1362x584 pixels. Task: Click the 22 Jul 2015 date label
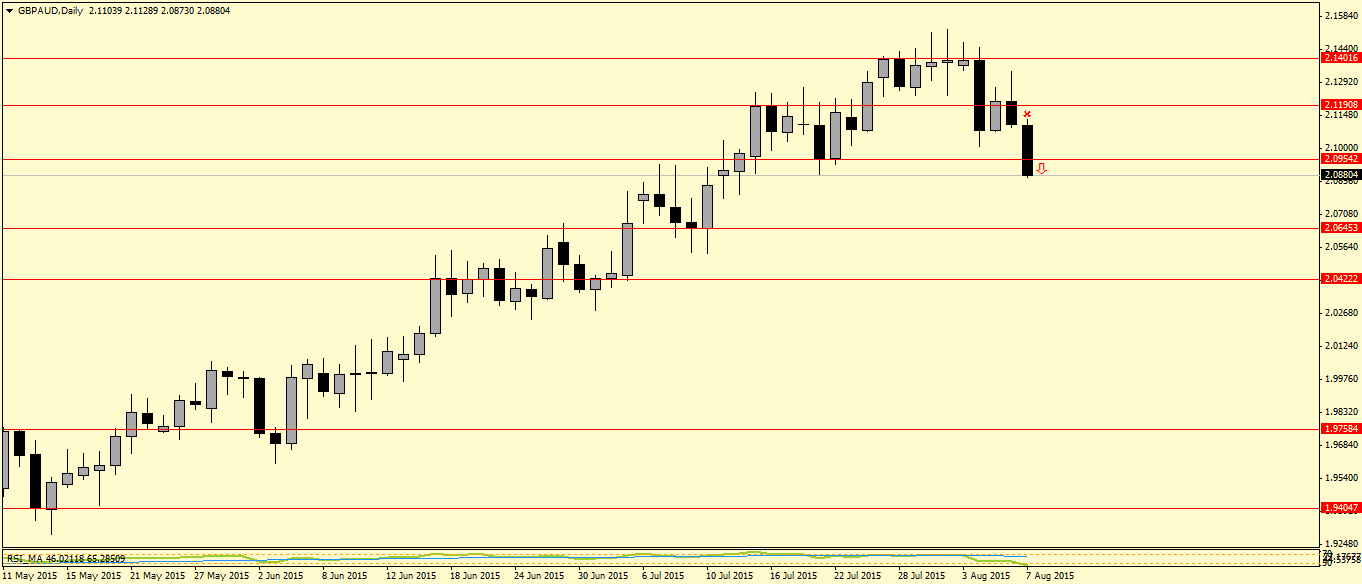(x=858, y=576)
